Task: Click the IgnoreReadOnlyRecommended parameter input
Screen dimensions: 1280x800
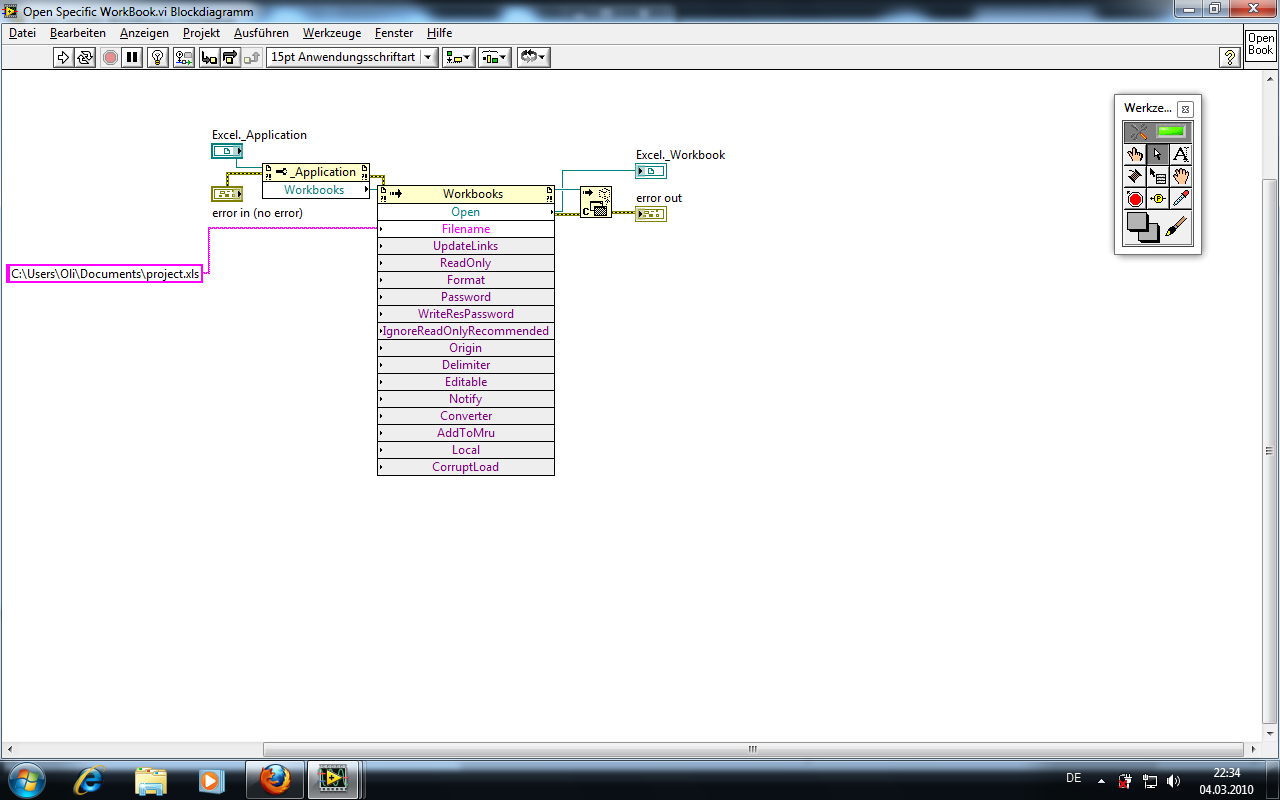Action: tap(466, 331)
